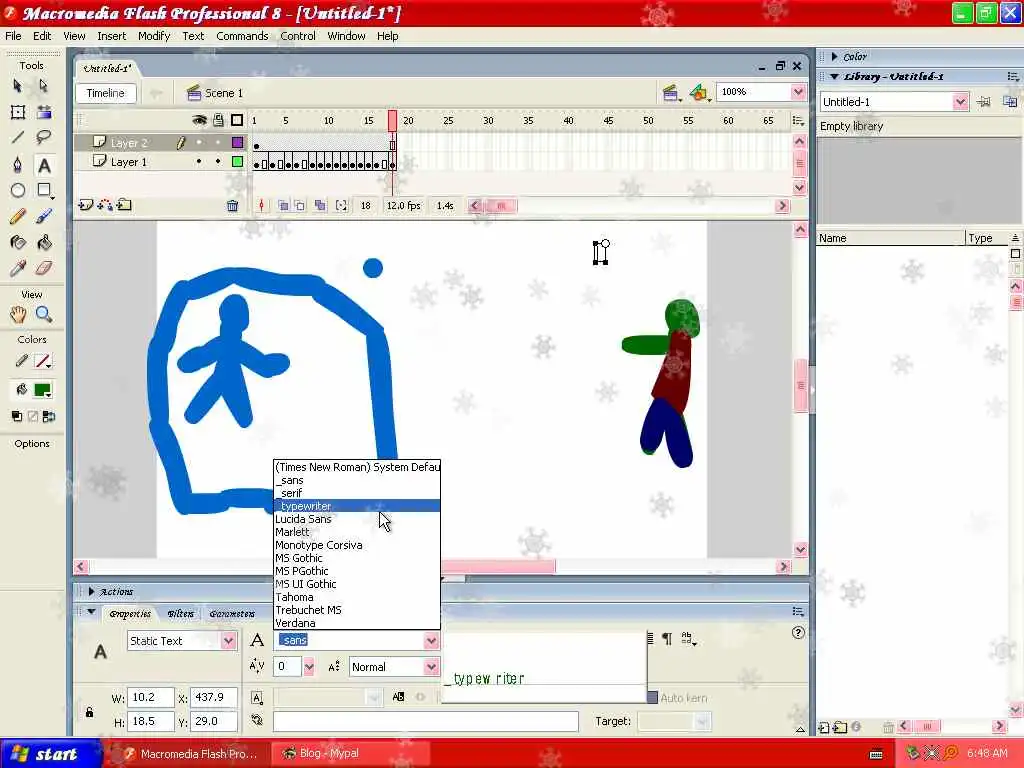Screen dimensions: 1024x768
Task: Expand the Actions panel
Action: tap(91, 592)
